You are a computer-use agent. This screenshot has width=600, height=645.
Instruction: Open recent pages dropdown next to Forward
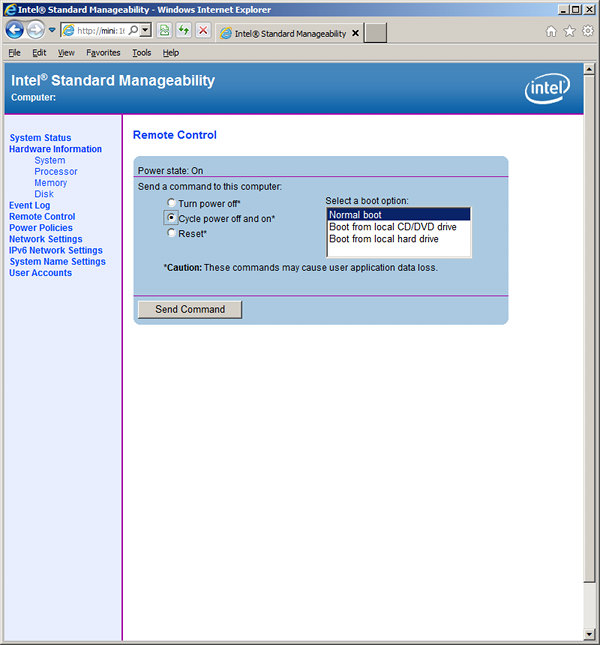52,30
